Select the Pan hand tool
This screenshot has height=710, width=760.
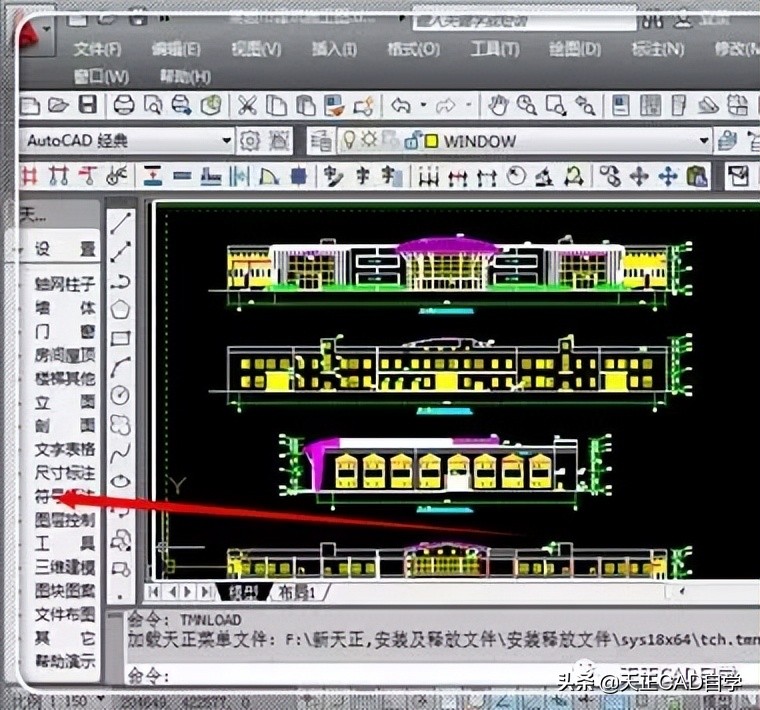tap(498, 106)
